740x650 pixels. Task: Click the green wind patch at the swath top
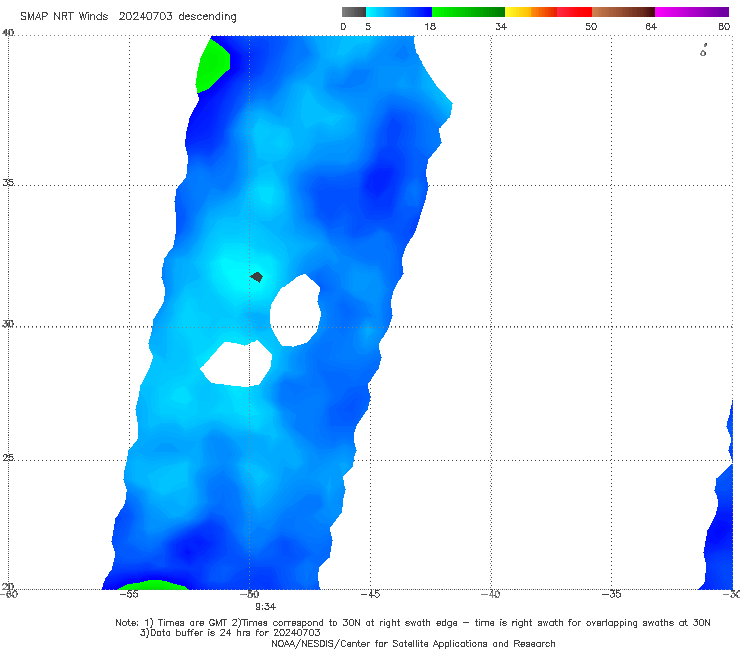click(x=212, y=66)
